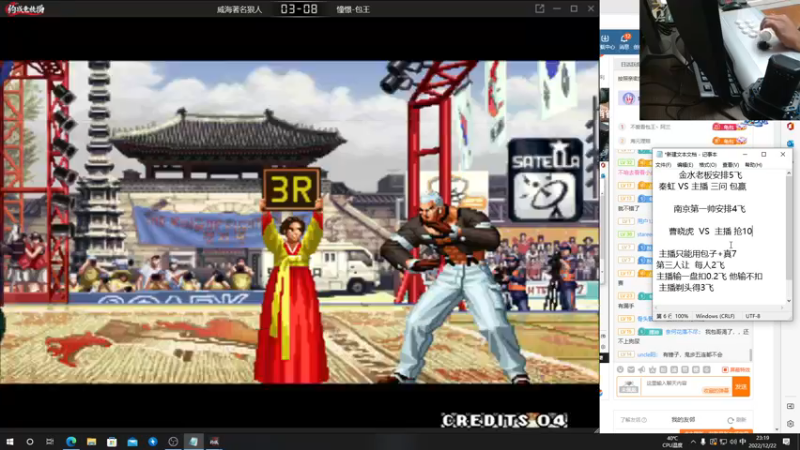800x450 pixels.
Task: Click the orange 发送 send button
Action: point(741,386)
